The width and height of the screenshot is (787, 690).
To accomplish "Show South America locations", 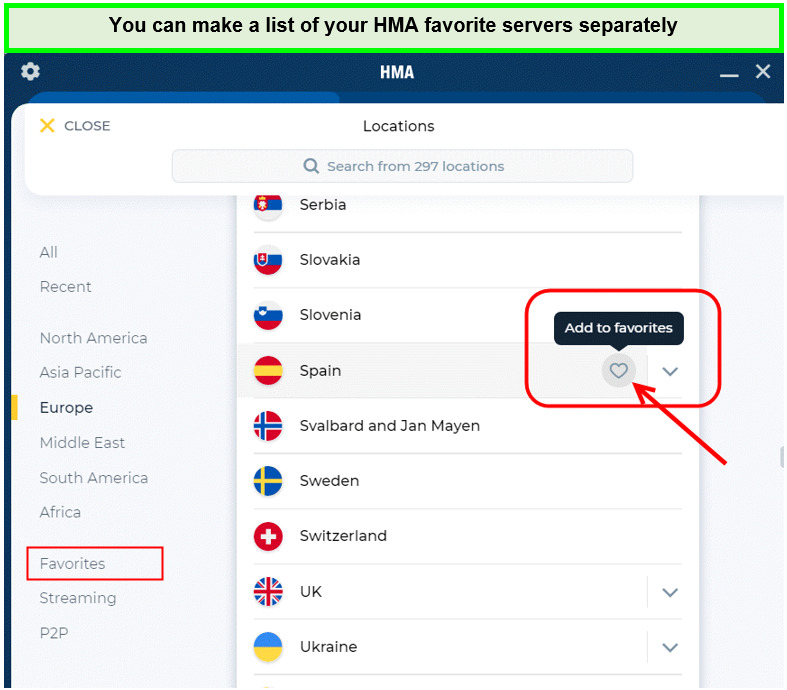I will [x=94, y=478].
